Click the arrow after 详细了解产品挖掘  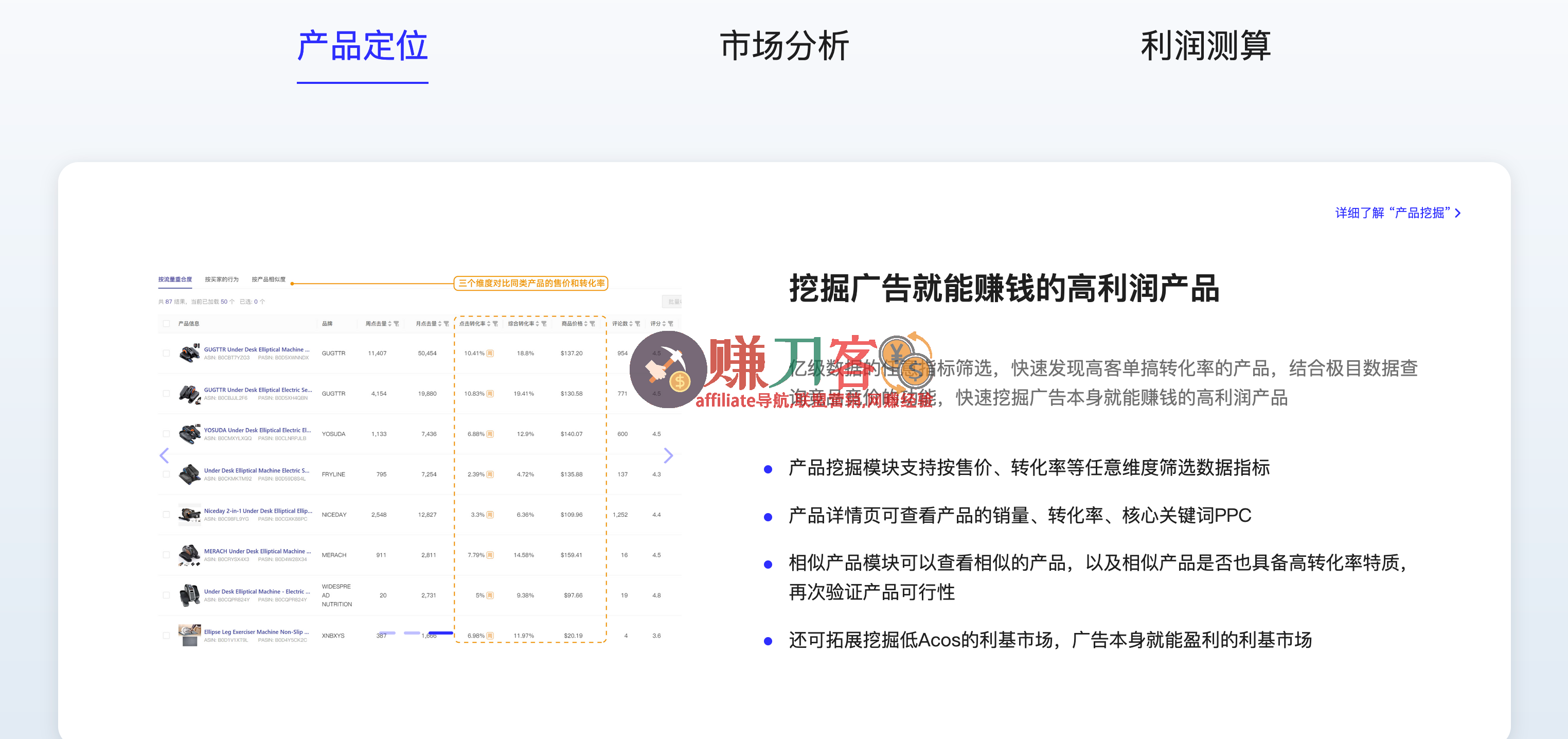[1458, 213]
